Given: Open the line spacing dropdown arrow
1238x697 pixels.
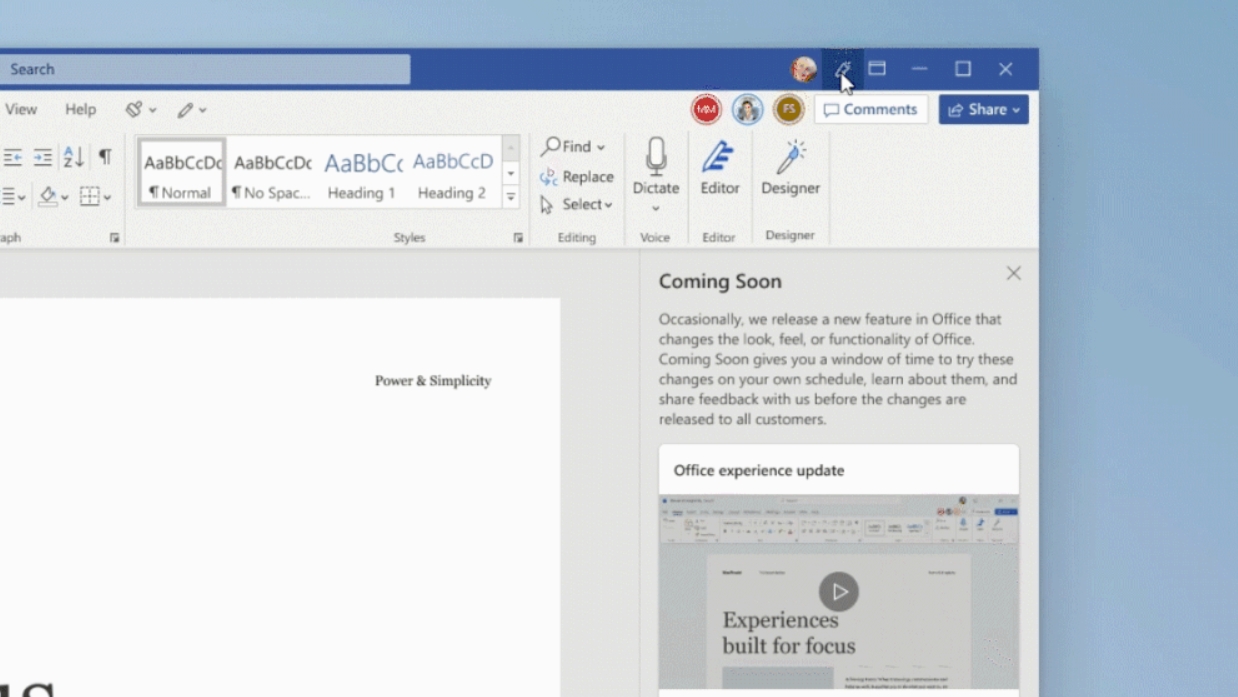Looking at the screenshot, I should (x=24, y=198).
